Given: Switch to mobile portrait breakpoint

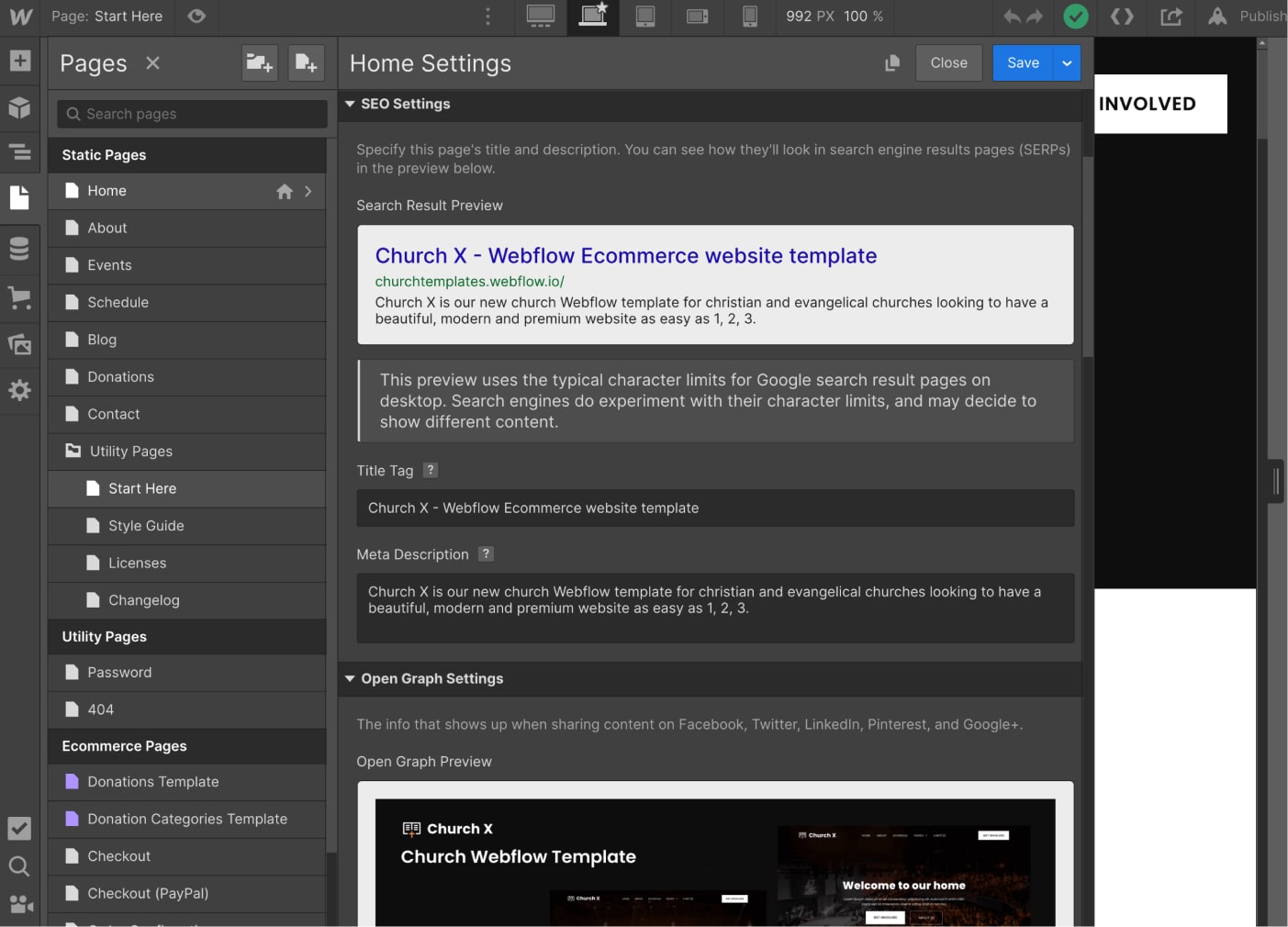Looking at the screenshot, I should (x=750, y=17).
